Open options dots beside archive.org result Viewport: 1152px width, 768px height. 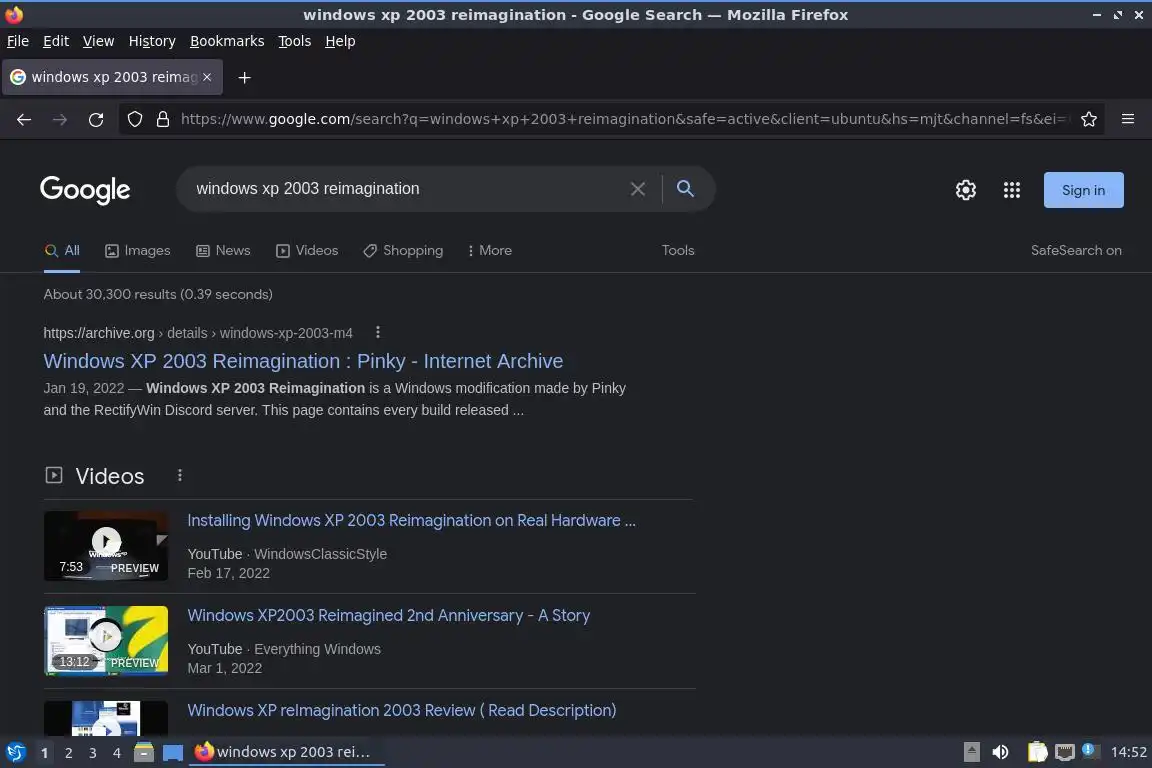point(378,332)
